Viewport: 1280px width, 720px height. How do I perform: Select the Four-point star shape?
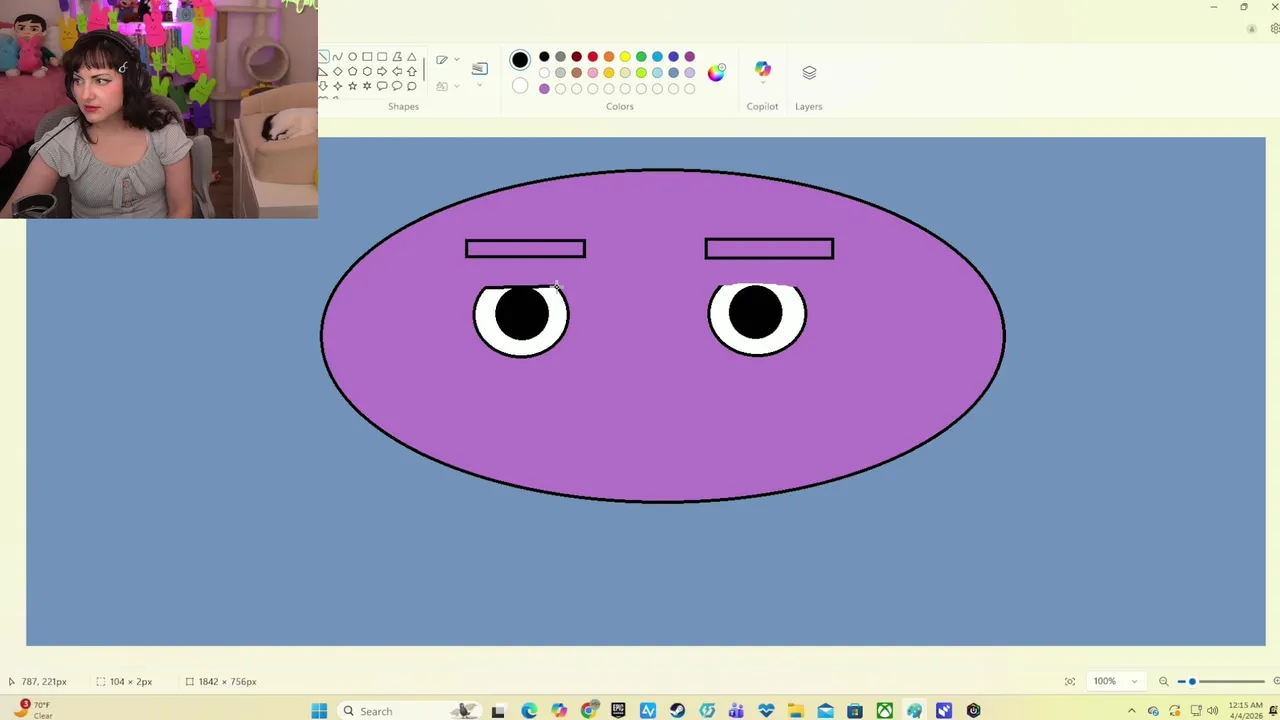click(338, 86)
